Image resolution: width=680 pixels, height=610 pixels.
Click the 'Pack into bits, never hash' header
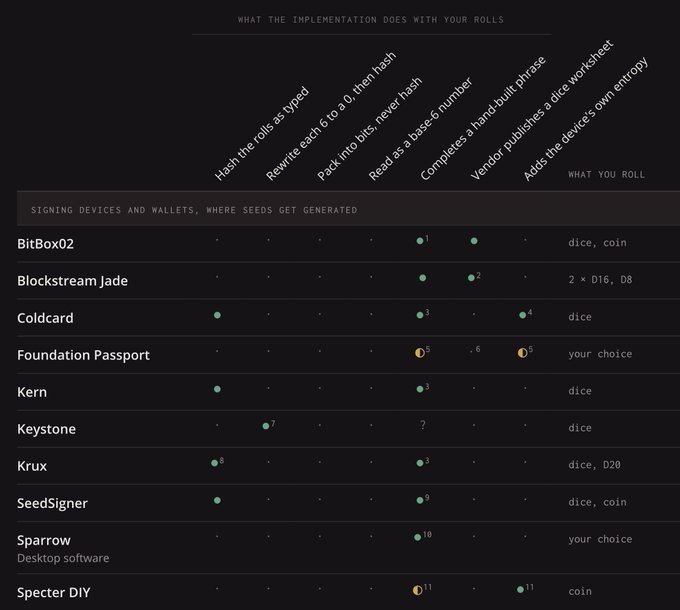369,128
